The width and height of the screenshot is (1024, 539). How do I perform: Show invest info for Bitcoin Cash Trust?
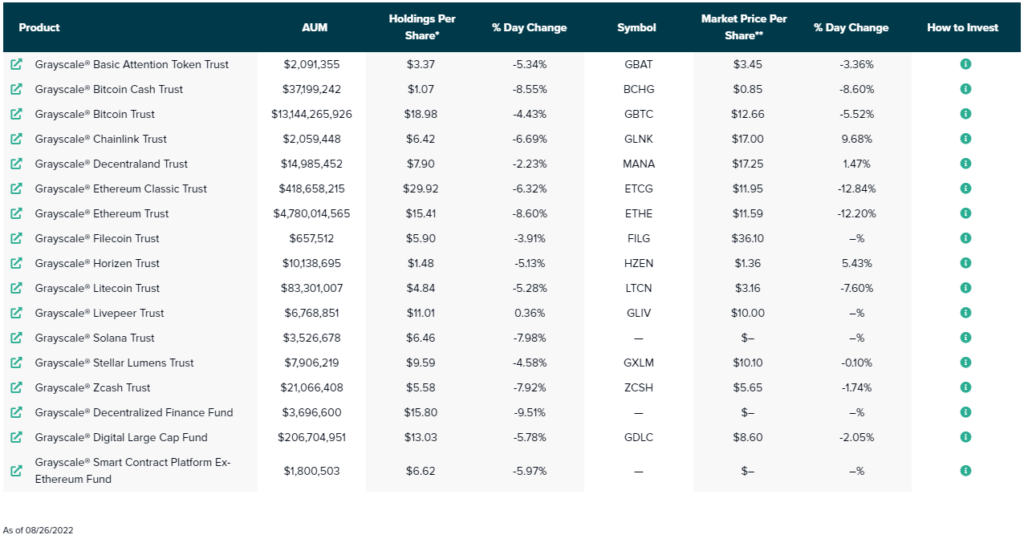pos(966,89)
